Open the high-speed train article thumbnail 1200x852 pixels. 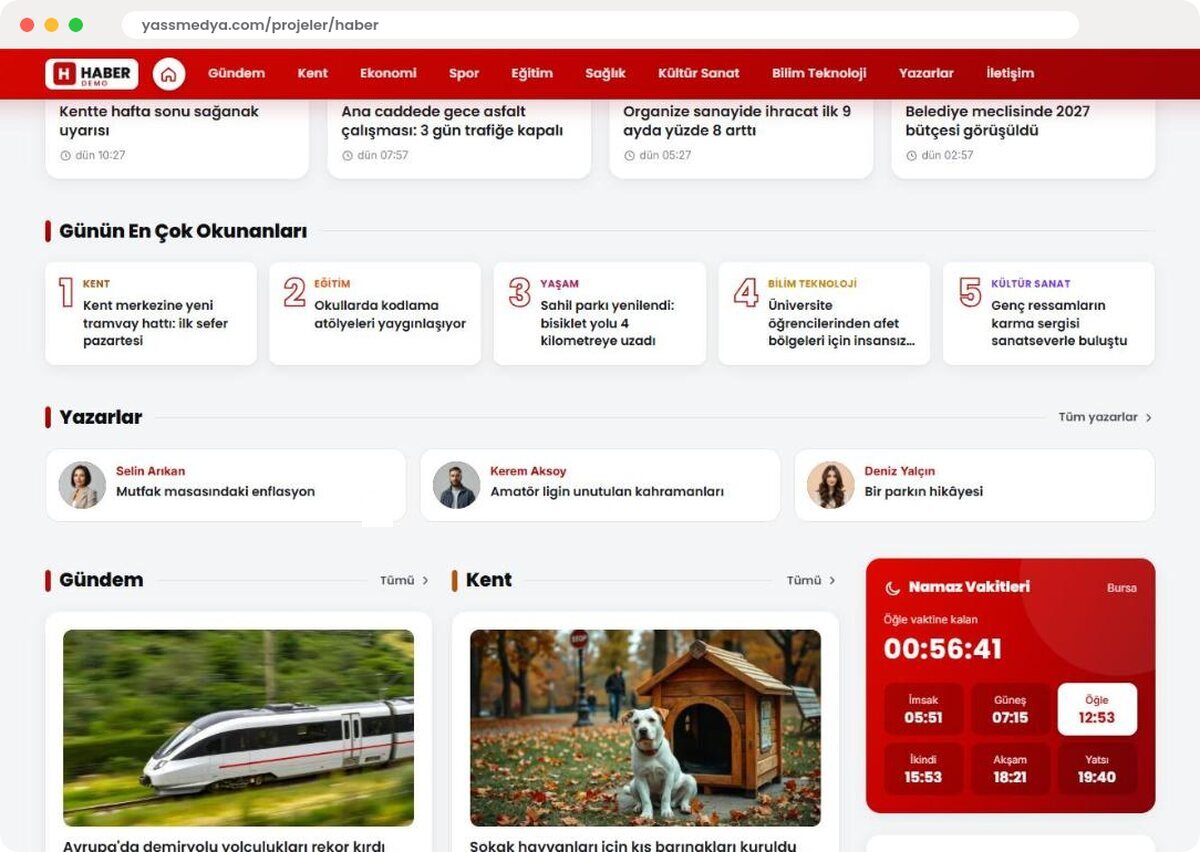pos(238,728)
